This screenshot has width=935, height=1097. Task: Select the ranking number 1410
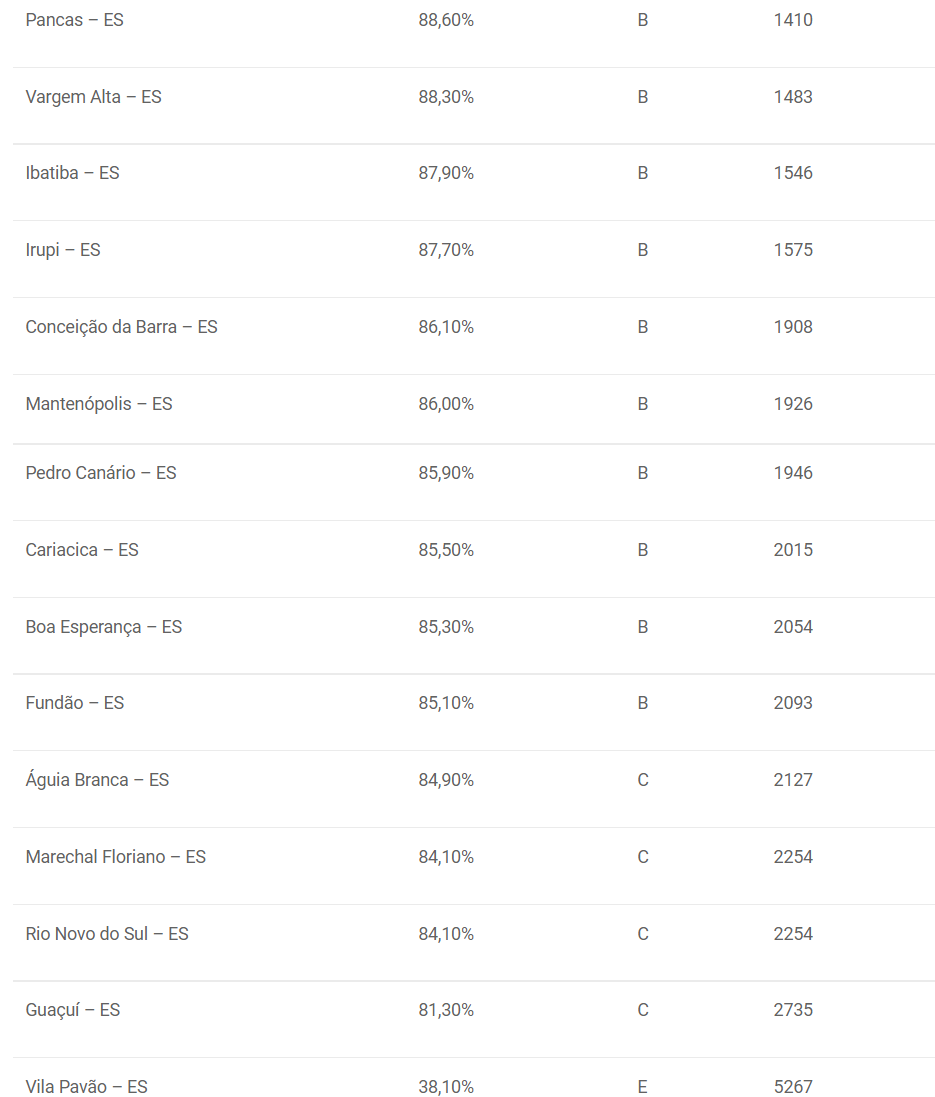(x=793, y=20)
